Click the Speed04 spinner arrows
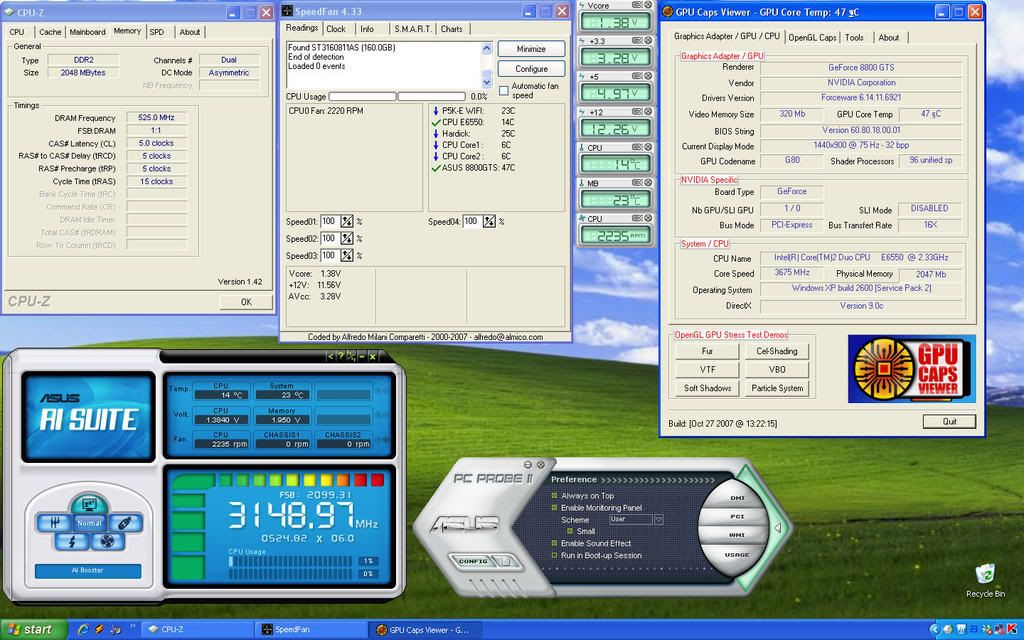1024x640 pixels. pos(489,222)
